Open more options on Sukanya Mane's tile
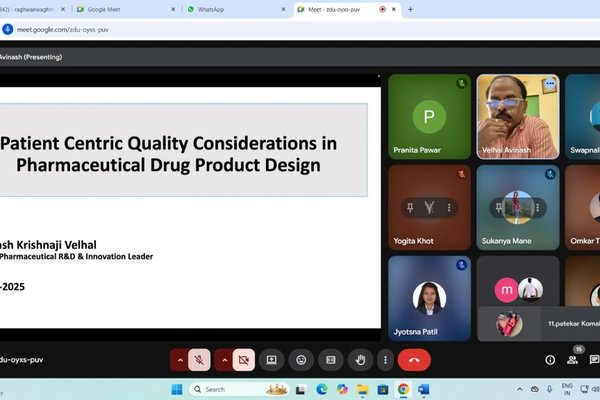The height and width of the screenshot is (400, 600). [x=537, y=208]
